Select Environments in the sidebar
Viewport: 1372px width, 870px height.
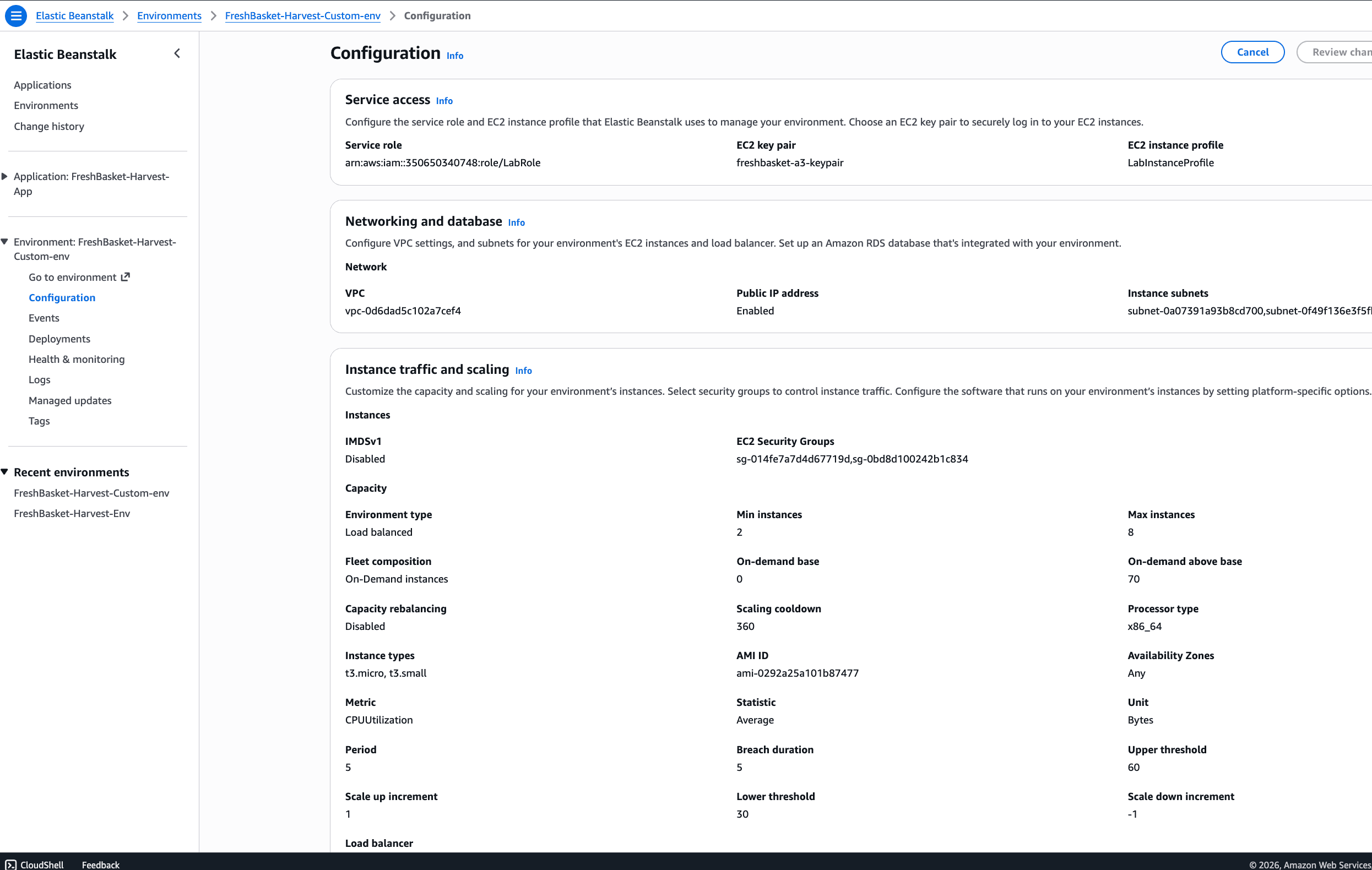pyautogui.click(x=46, y=105)
